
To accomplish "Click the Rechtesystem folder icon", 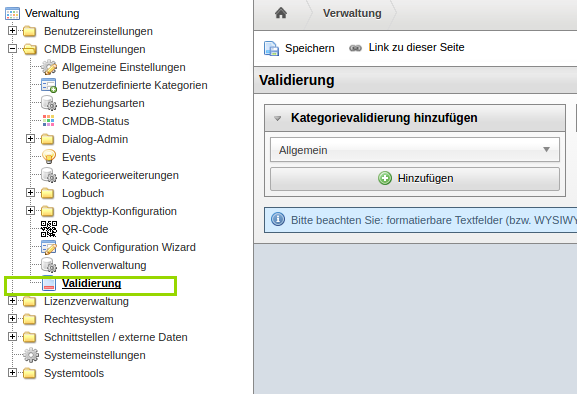I will [29, 320].
